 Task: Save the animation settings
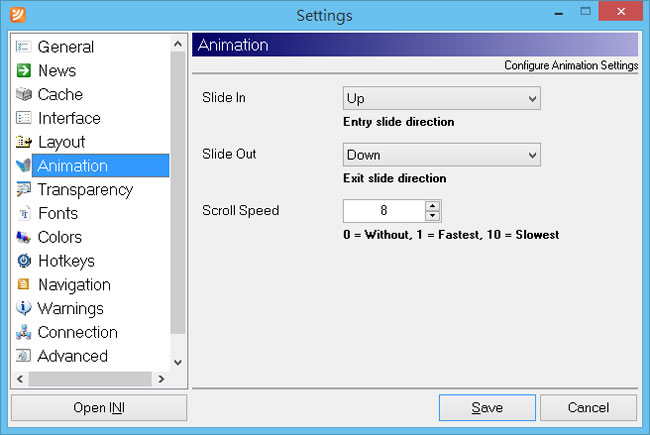click(487, 407)
